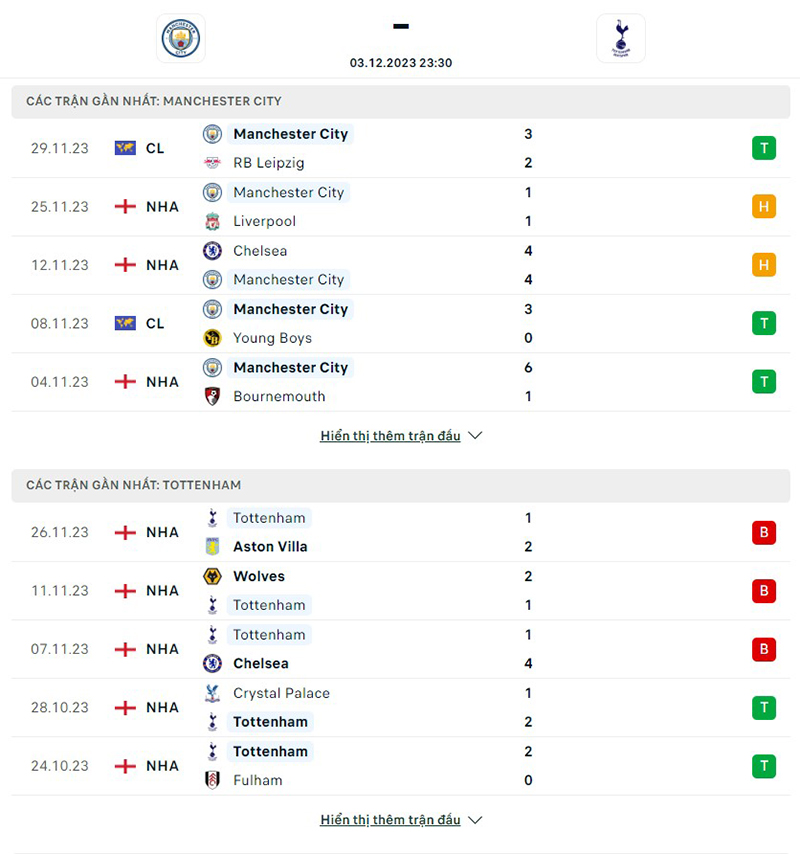Image resolution: width=800 pixels, height=854 pixels.
Task: Click orange H badge for Liverpool match
Action: click(764, 207)
